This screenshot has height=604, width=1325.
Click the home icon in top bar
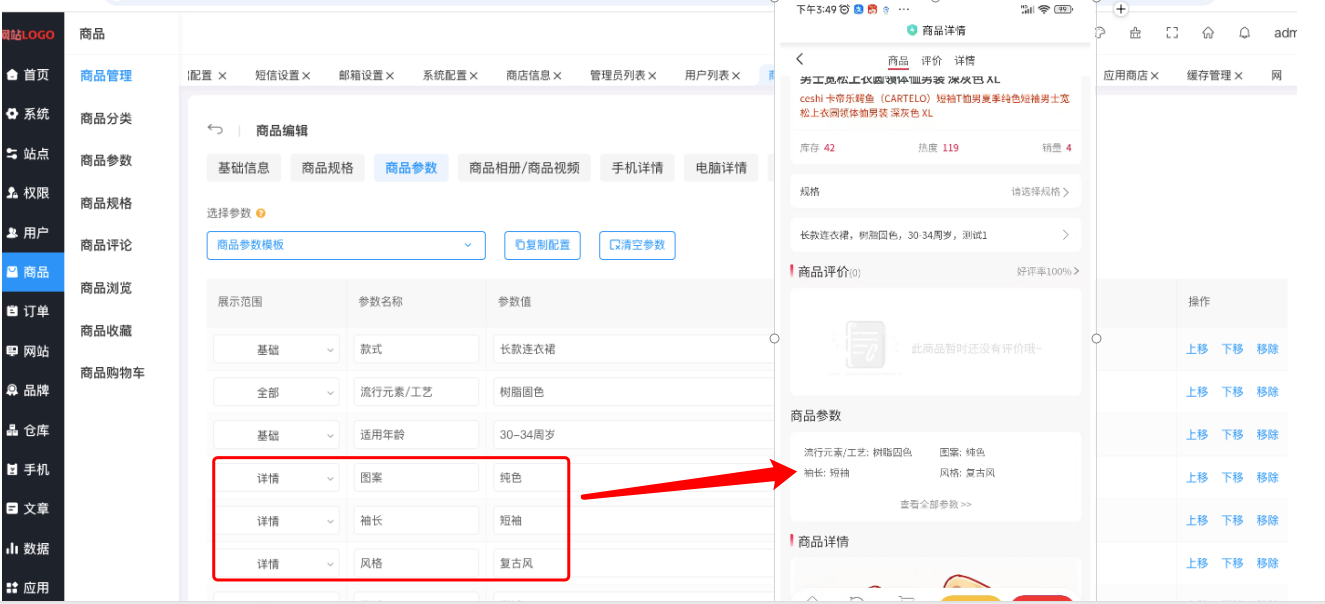[1208, 33]
